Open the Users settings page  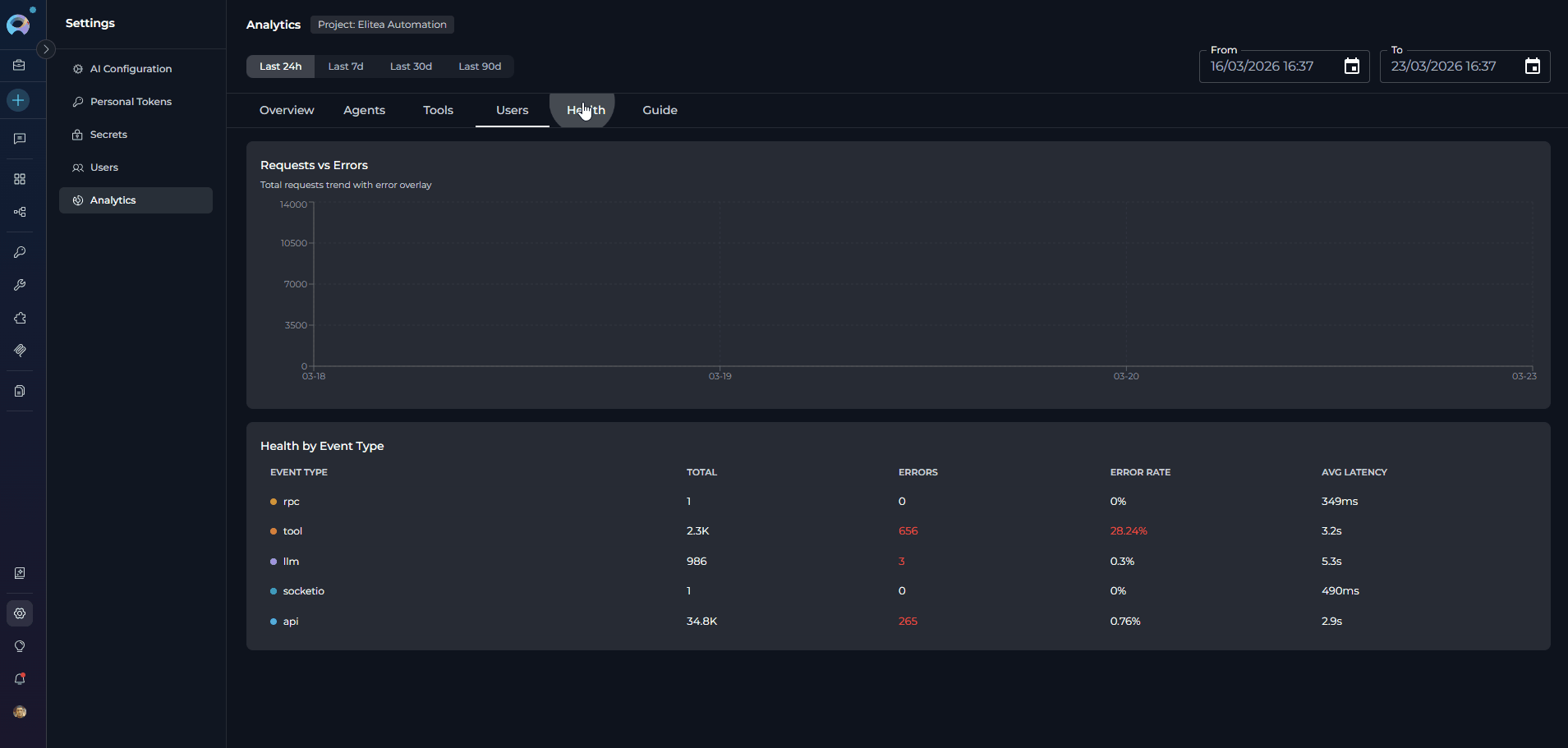point(136,167)
